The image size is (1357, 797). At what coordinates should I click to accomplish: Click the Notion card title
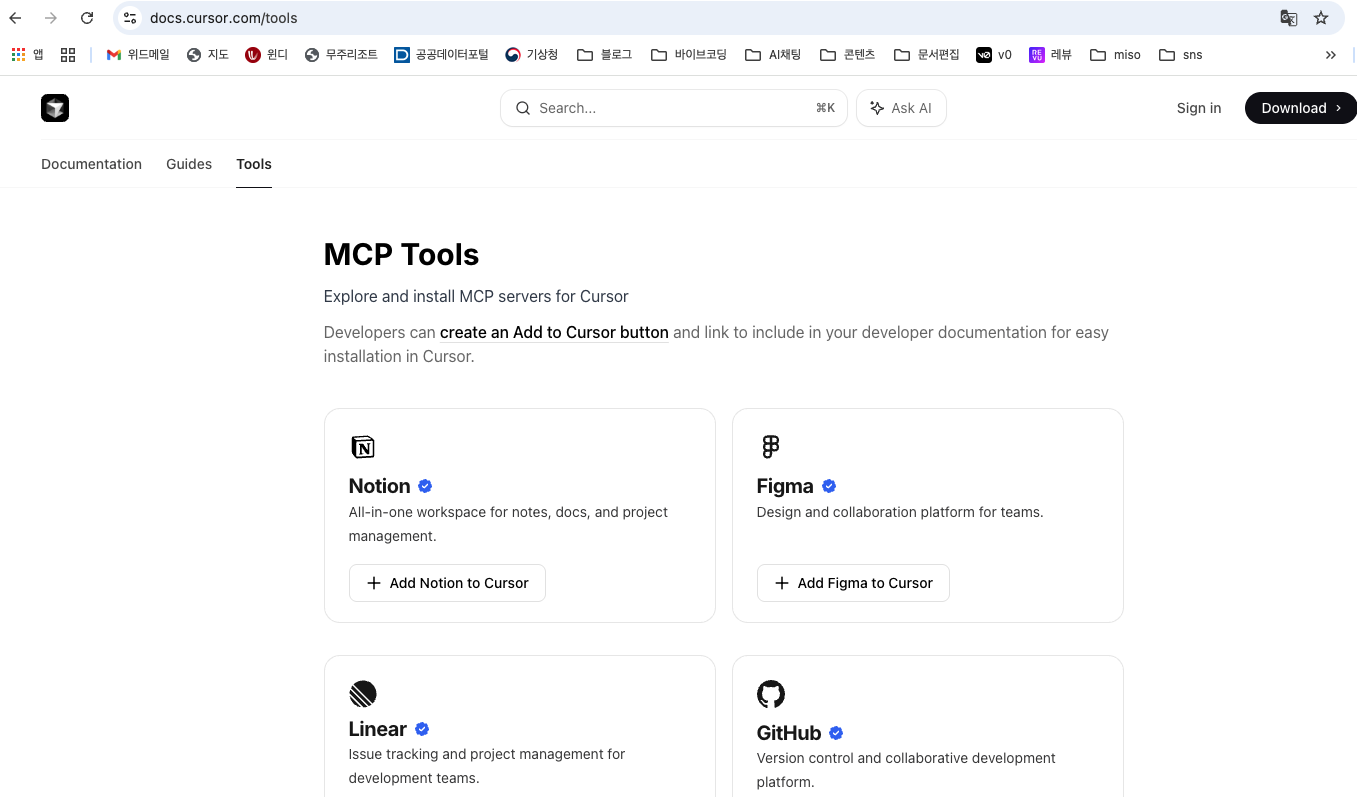[x=379, y=486]
